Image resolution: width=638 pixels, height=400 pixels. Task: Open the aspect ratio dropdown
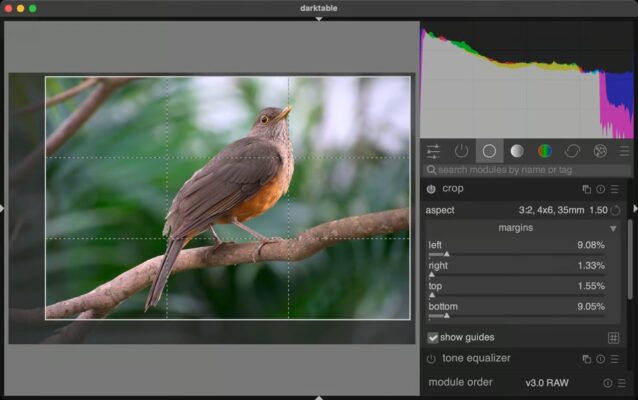562,210
